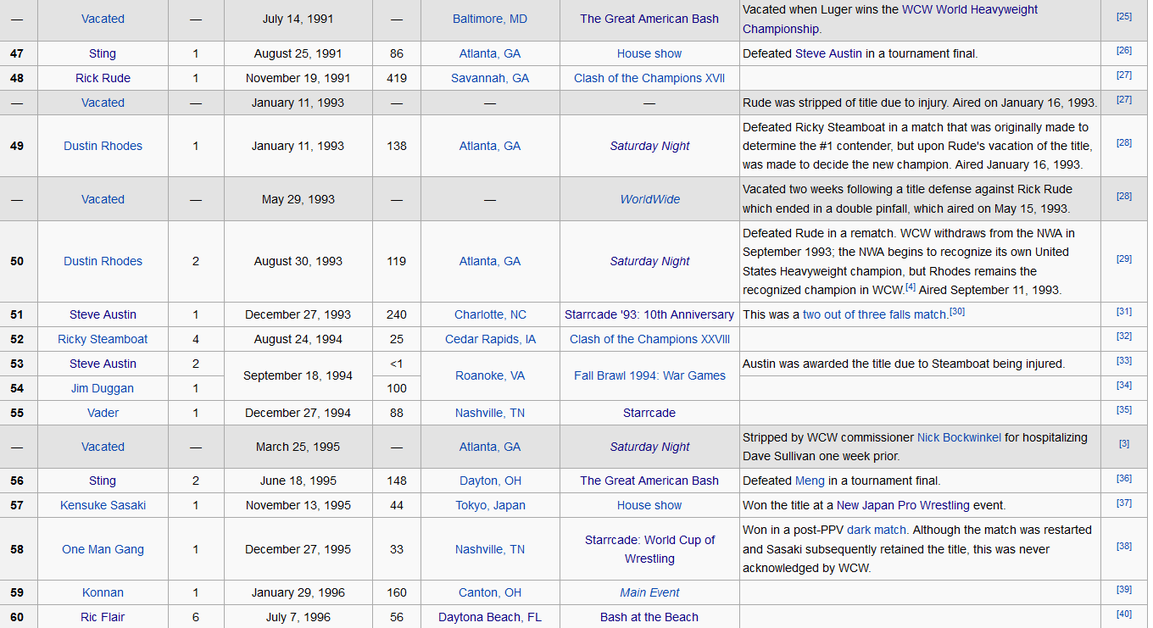
Task: Open Ric Flair's wrestler page link
Action: pyautogui.click(x=102, y=618)
